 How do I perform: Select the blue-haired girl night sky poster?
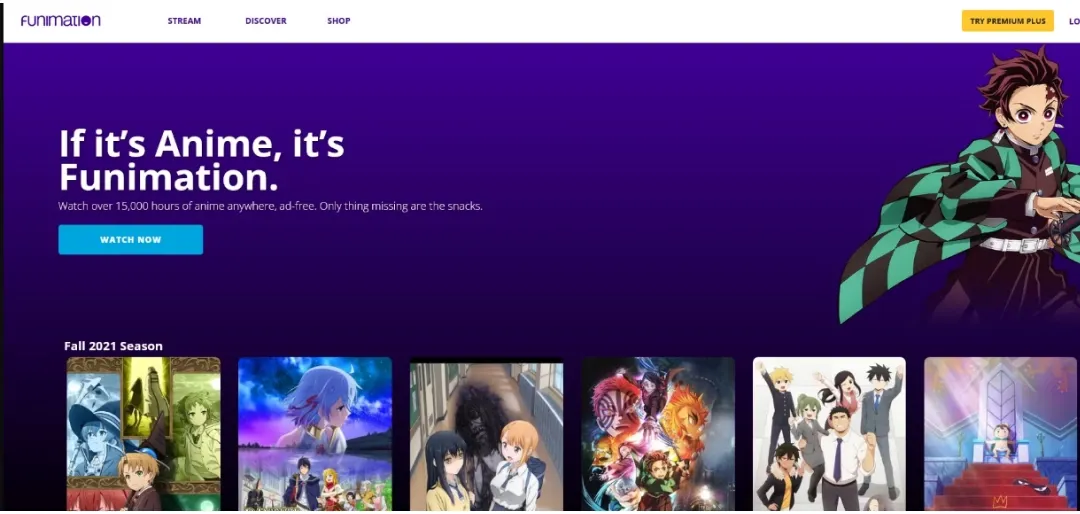tap(315, 434)
